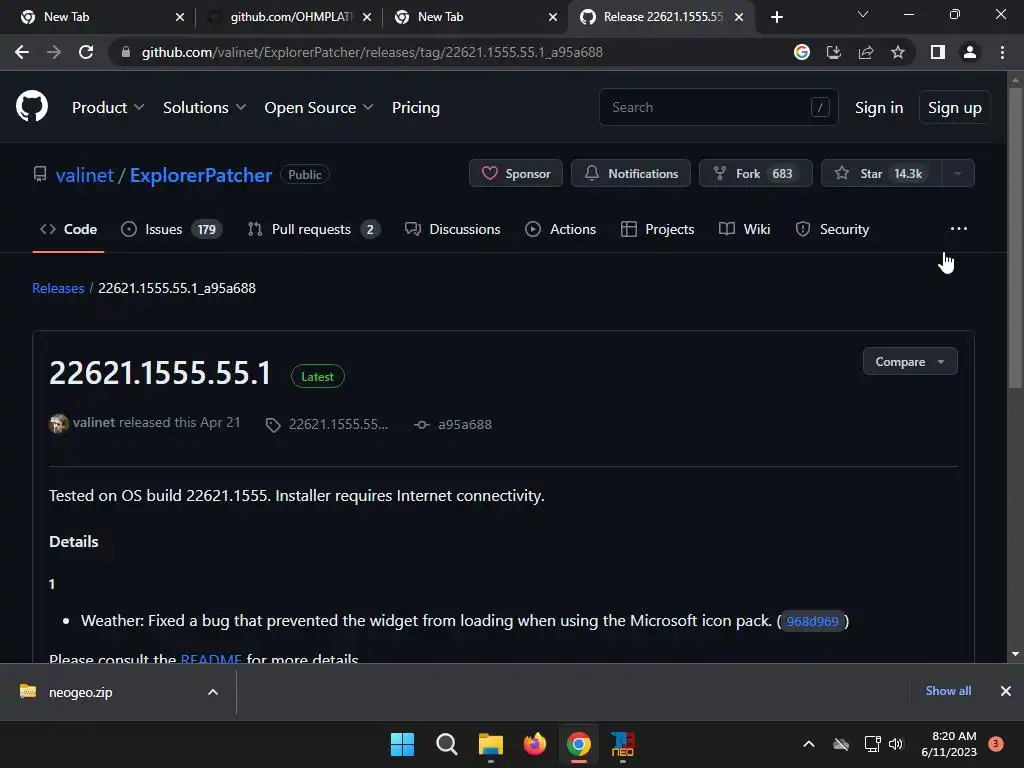1024x768 pixels.
Task: Go to the Discussions tab
Action: (x=453, y=229)
